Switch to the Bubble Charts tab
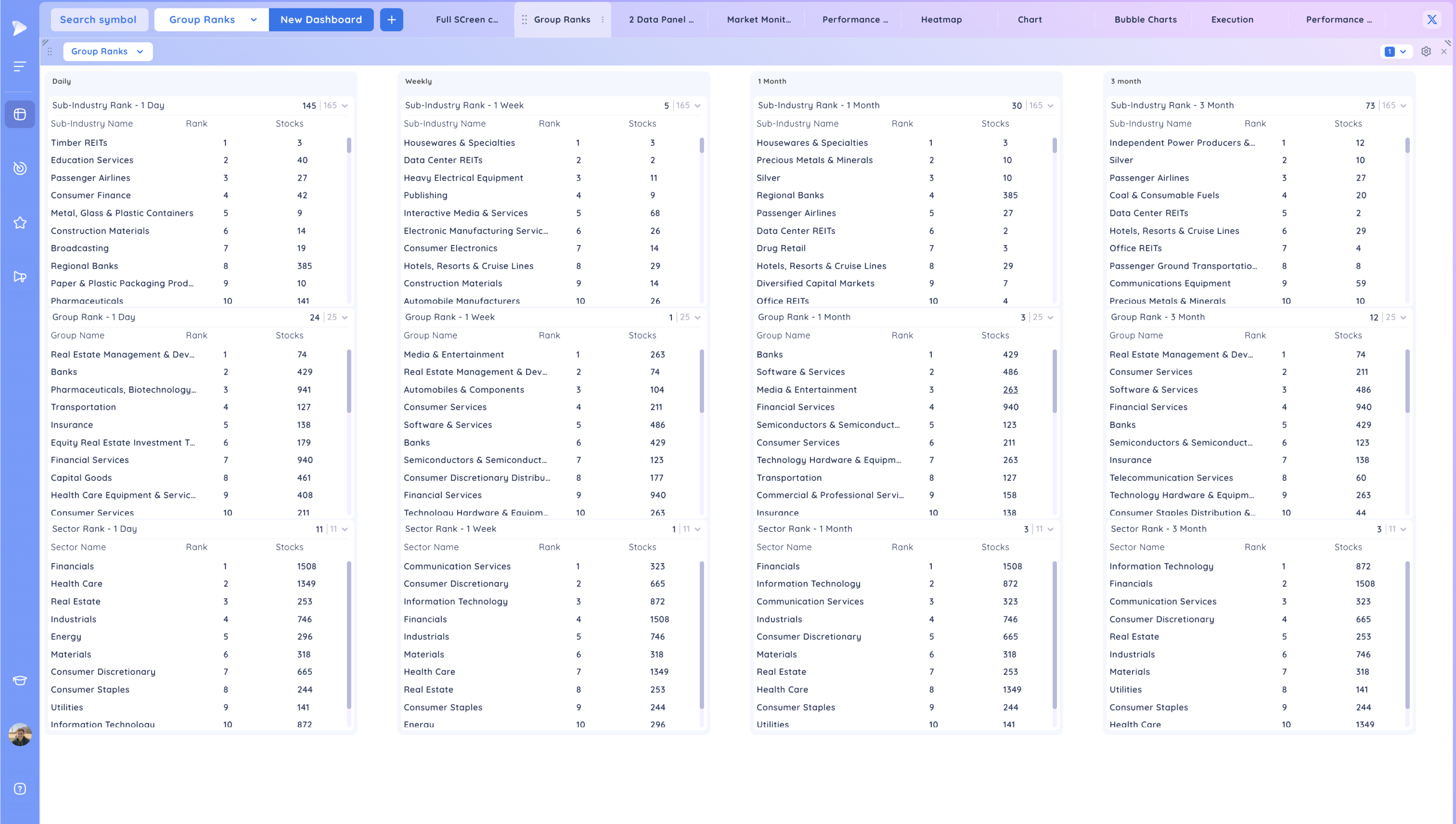 [1146, 19]
